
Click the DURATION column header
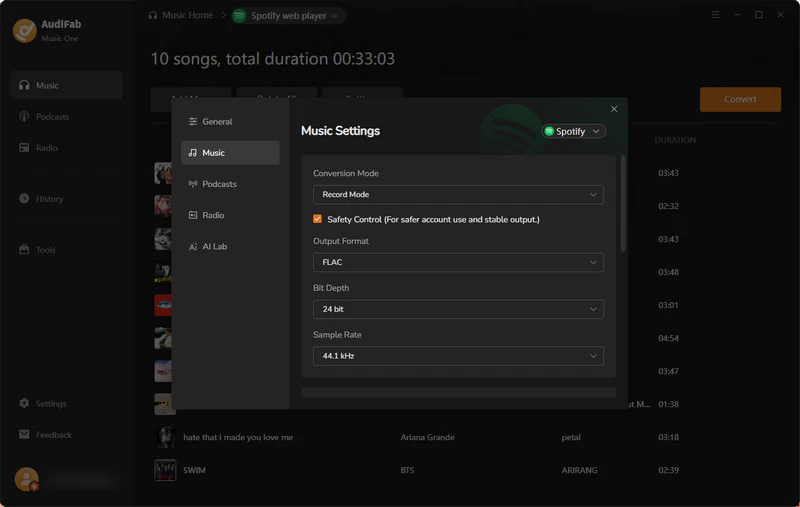(x=674, y=140)
